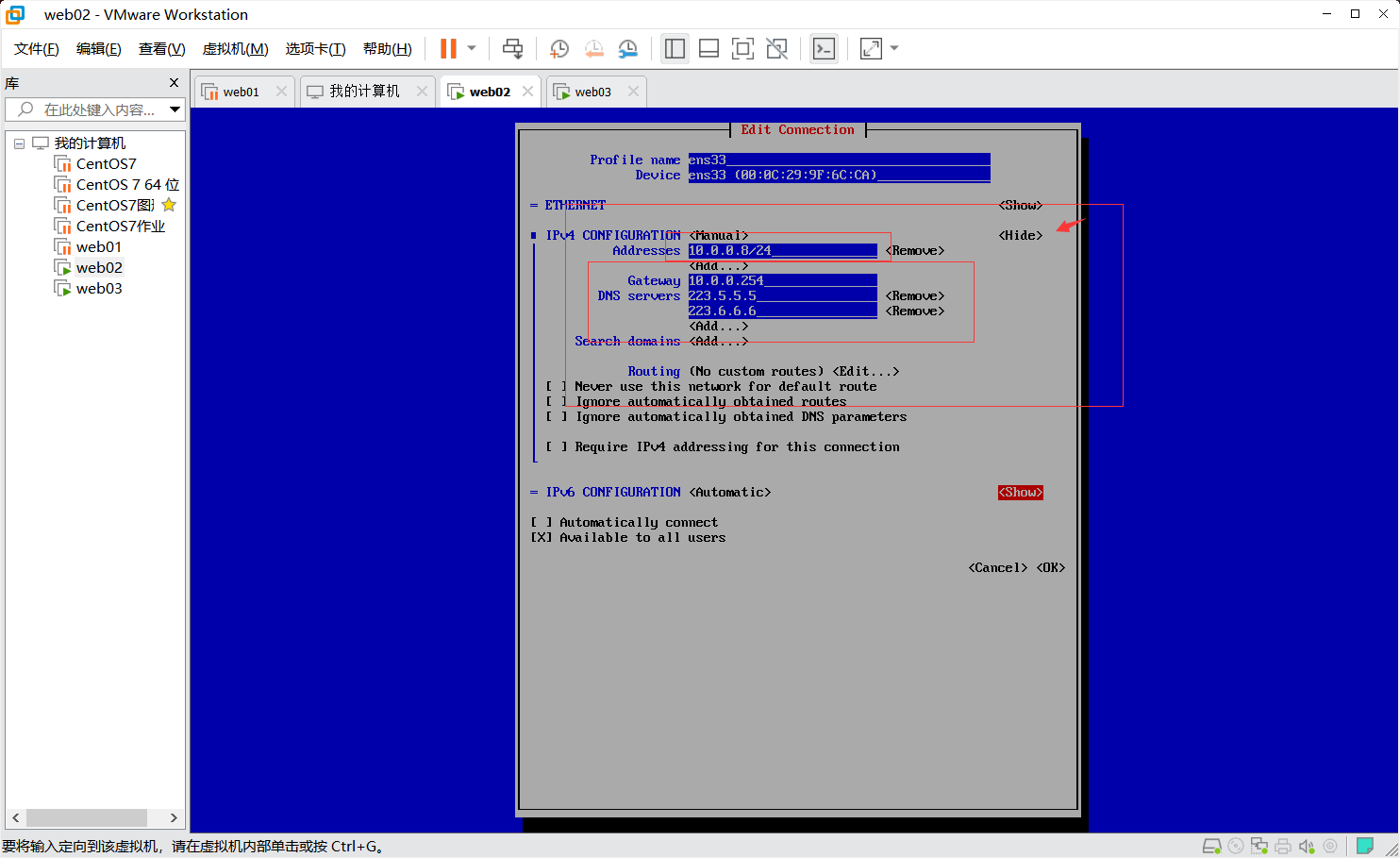Screen dimensions: 1400x858
Task: Toggle the thumbnail bar view icon
Action: pos(709,48)
